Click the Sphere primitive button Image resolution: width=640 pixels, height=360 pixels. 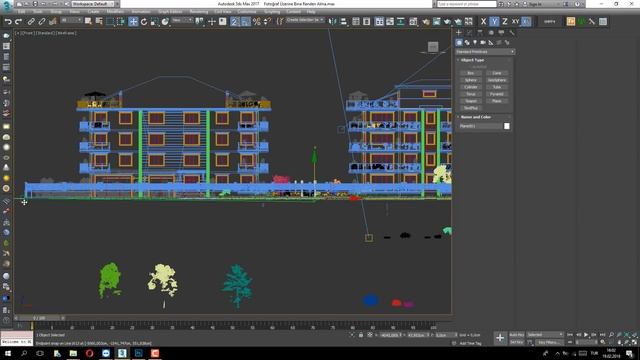tap(471, 80)
